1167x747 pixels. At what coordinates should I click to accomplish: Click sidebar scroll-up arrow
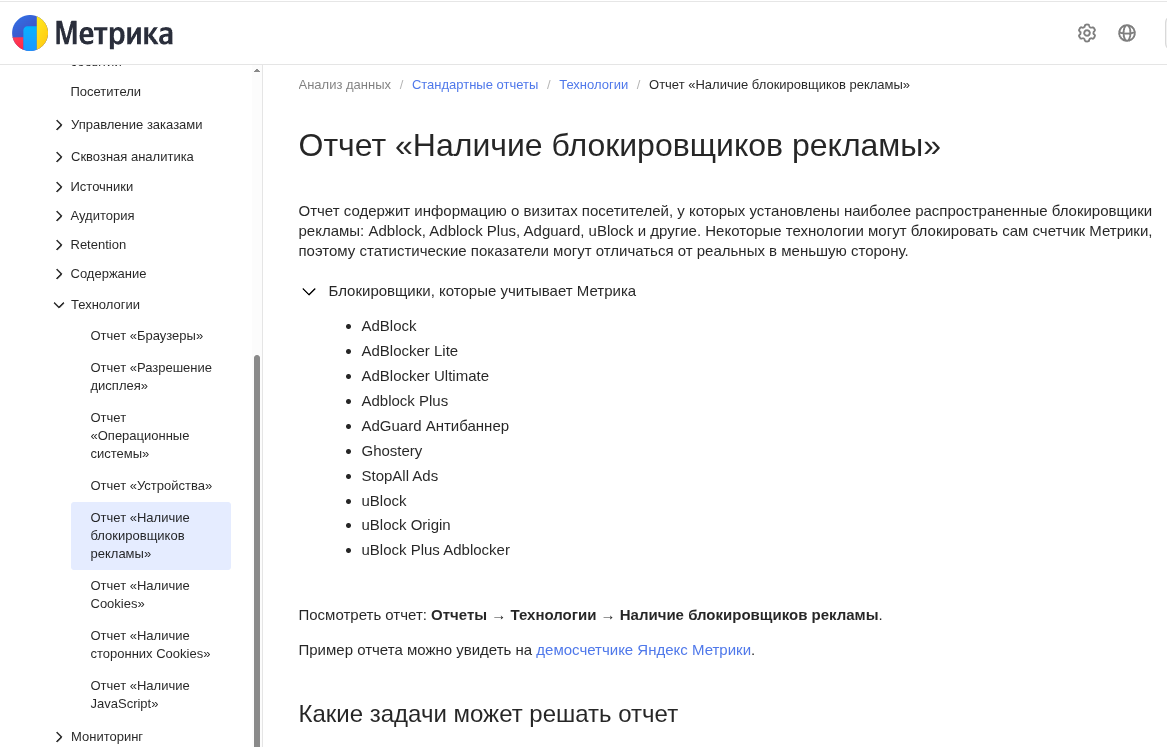pos(257,71)
